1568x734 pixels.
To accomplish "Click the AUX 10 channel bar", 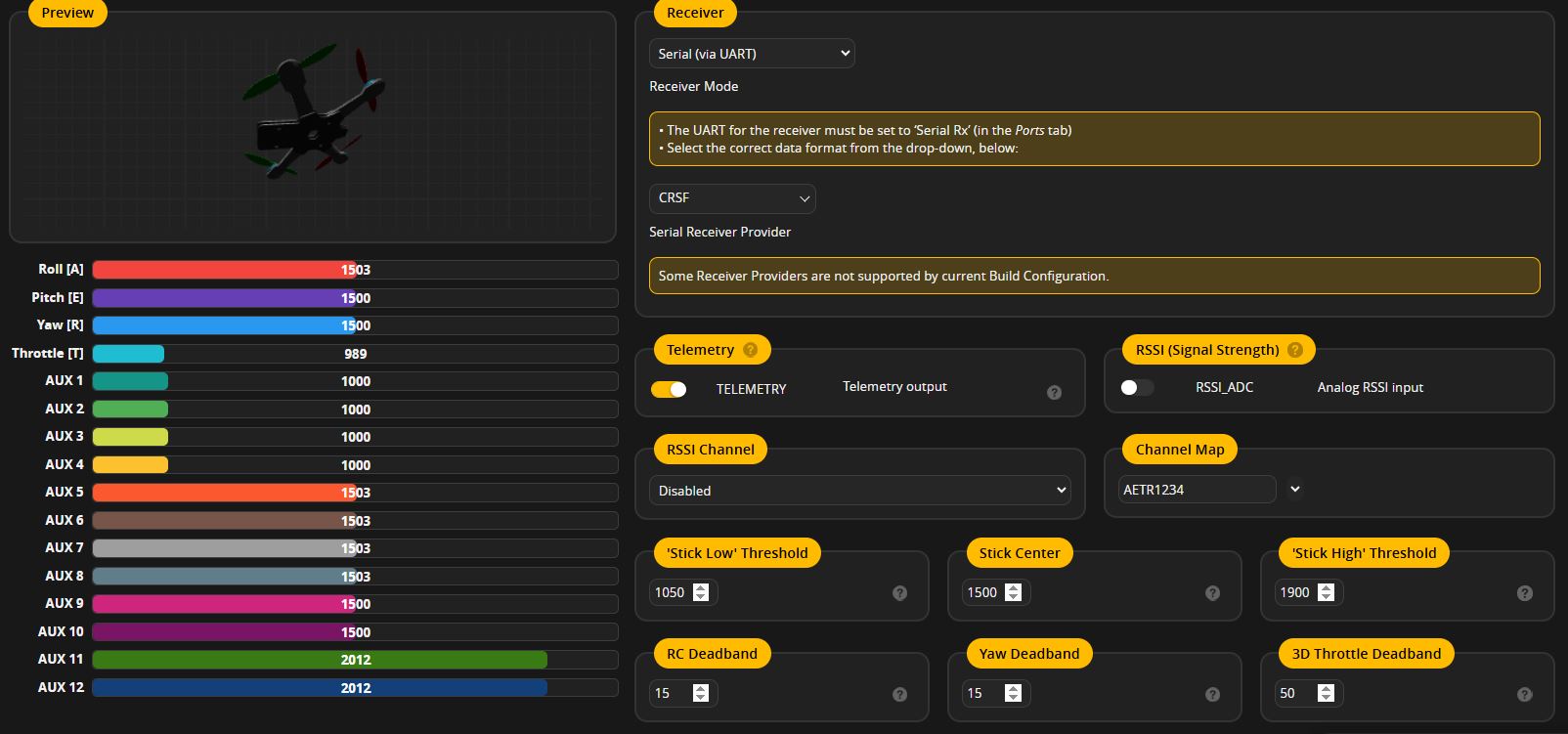I will (x=355, y=632).
